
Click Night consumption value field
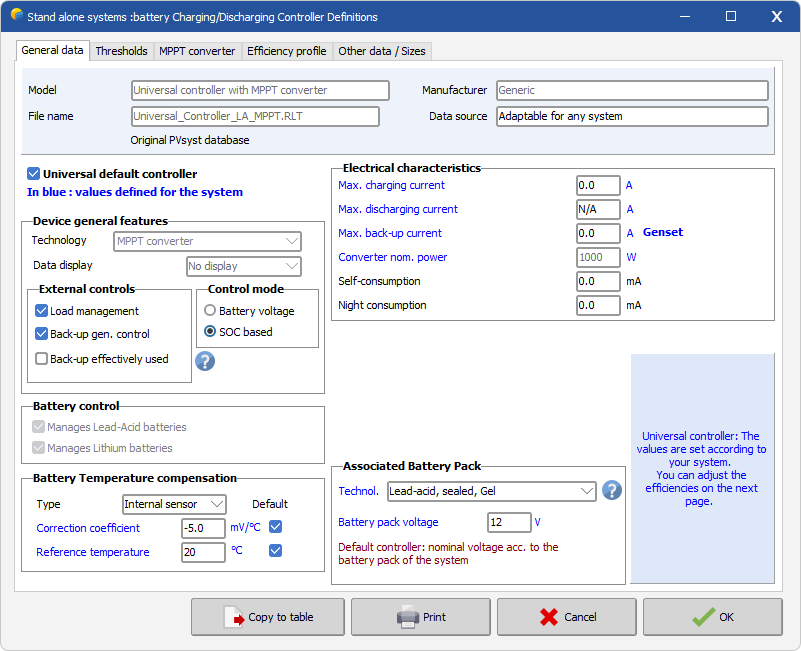(598, 306)
